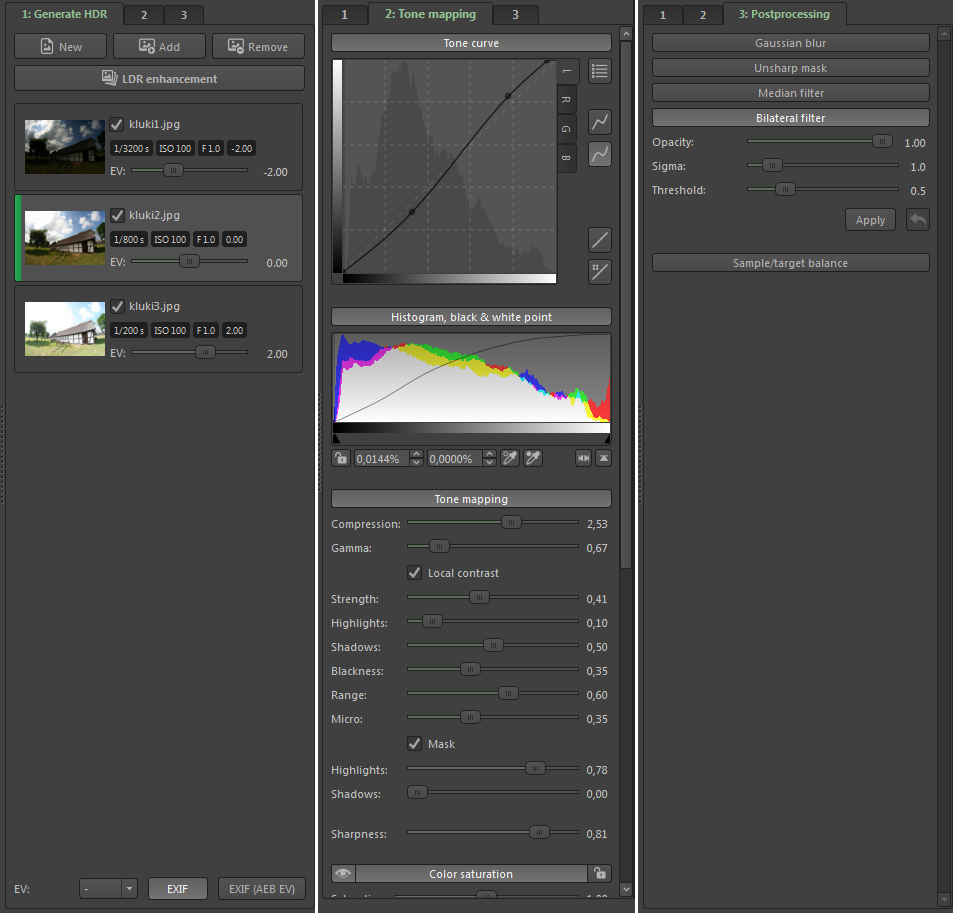Expand the Color saturation section header

pyautogui.click(x=471, y=873)
